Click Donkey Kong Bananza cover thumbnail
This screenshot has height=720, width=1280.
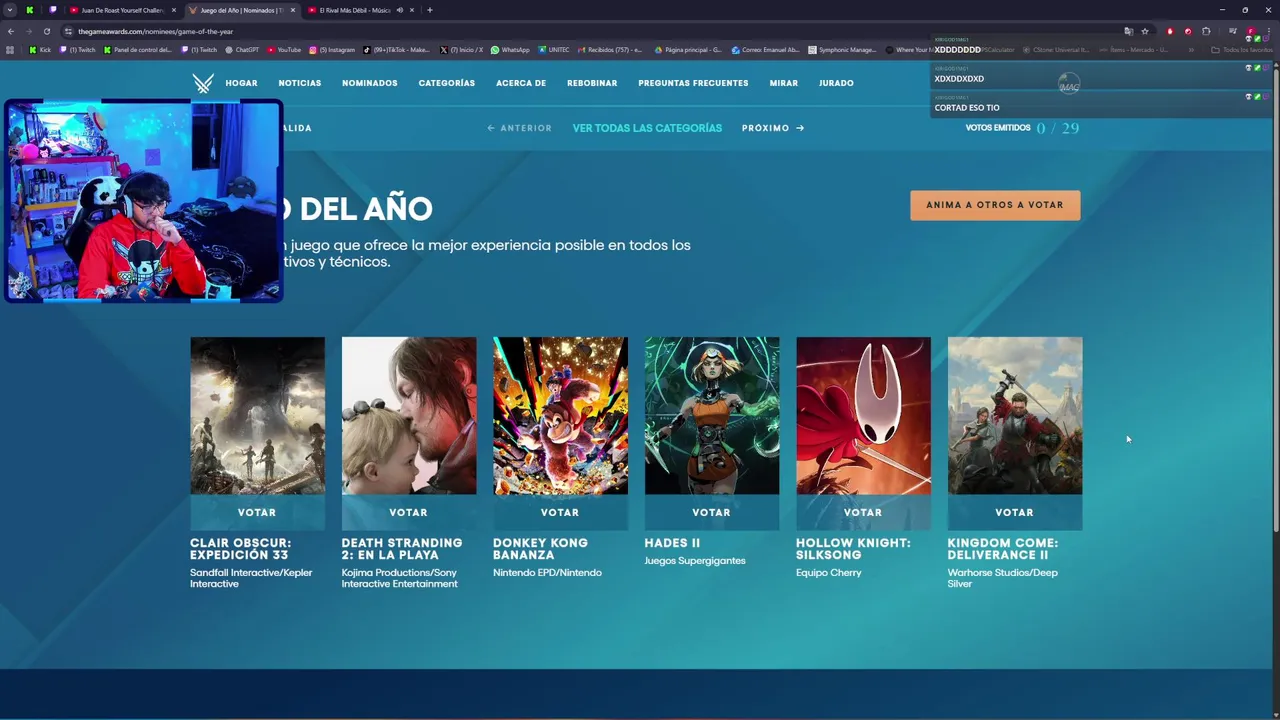click(x=560, y=415)
